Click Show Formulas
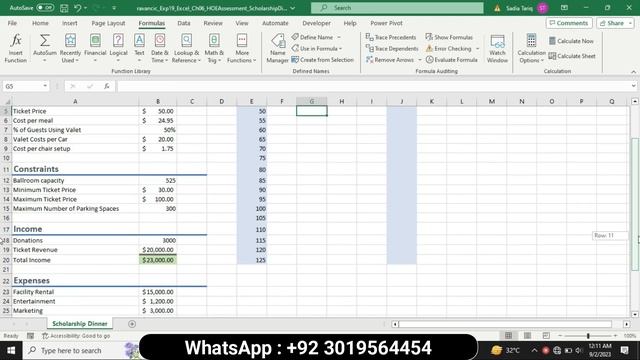Viewport: 640px width, 360px height. pos(449,37)
